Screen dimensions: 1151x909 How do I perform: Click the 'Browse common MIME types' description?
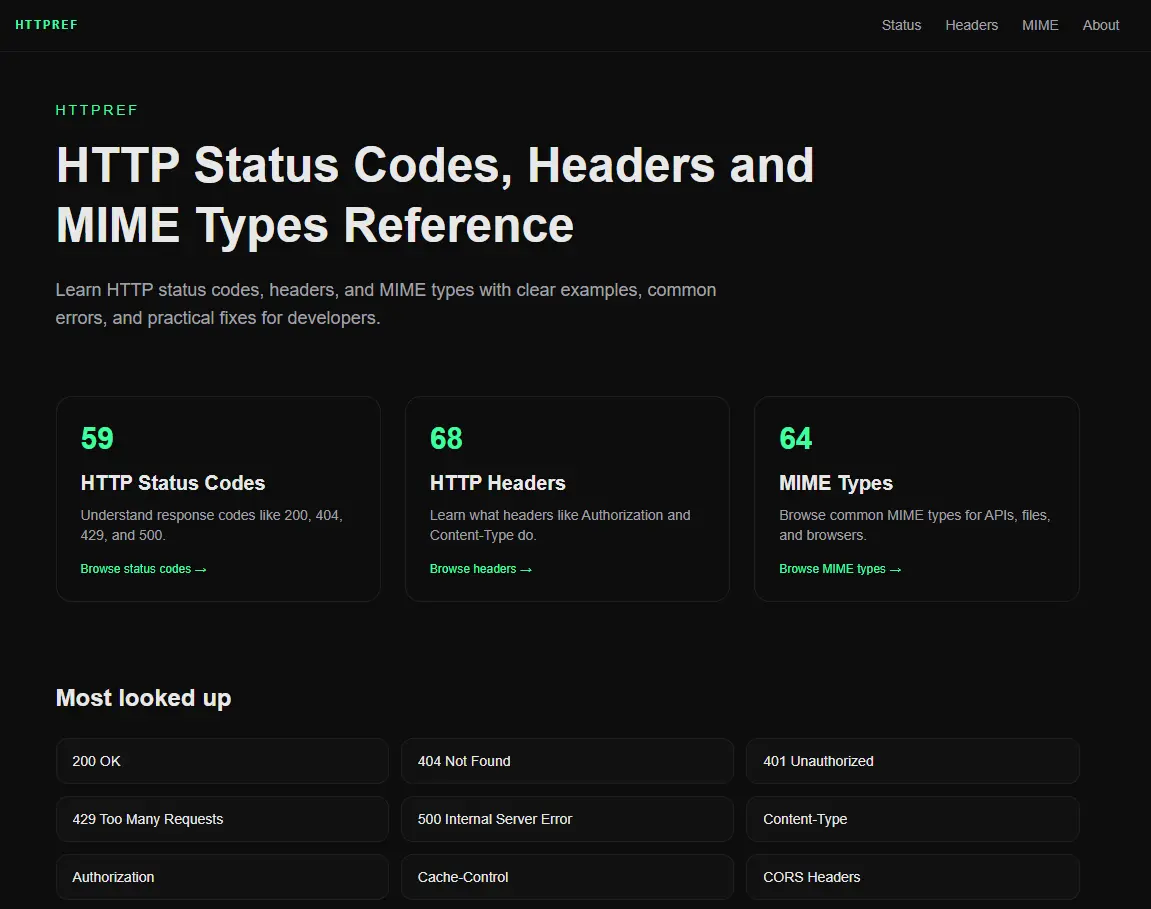915,525
